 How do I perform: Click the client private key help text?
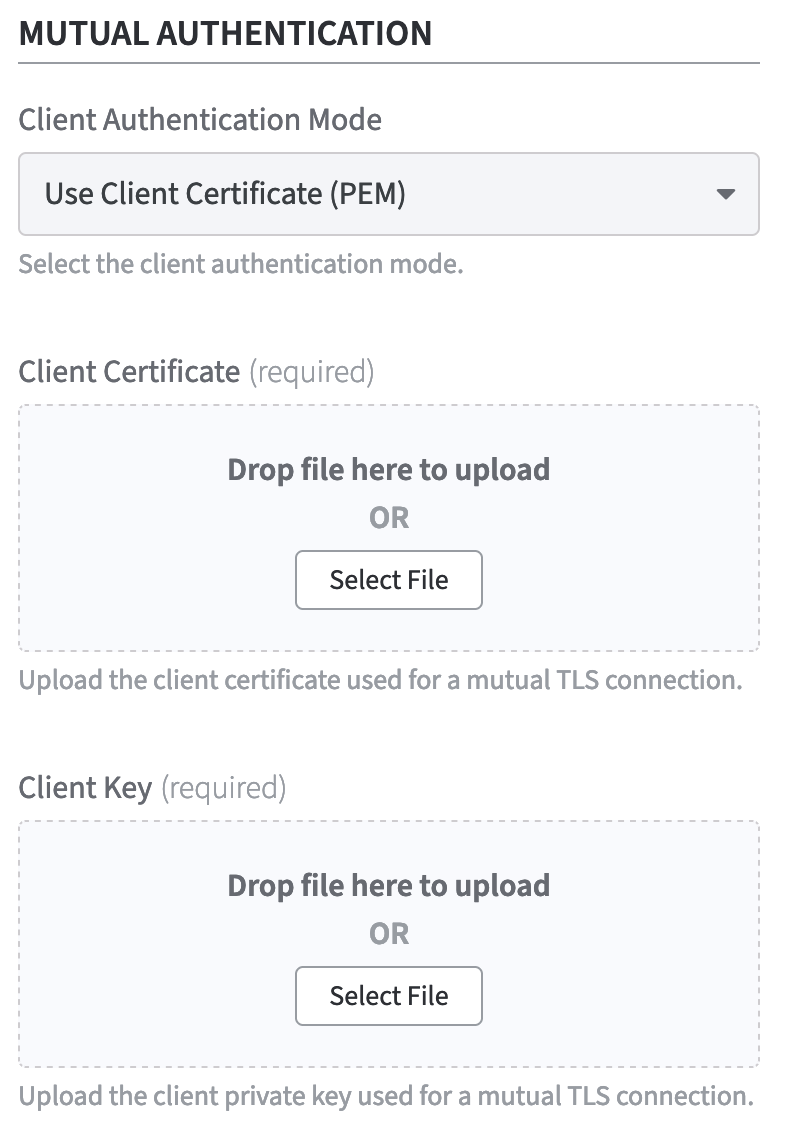(385, 1096)
